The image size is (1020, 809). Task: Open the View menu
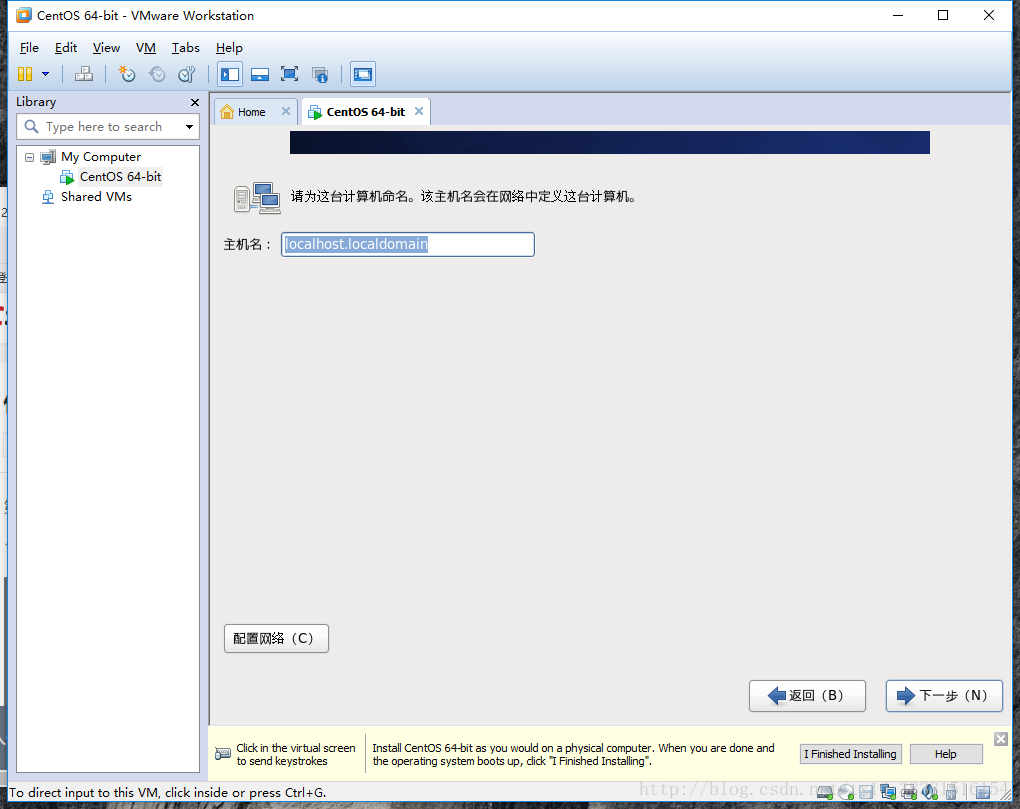[x=106, y=47]
